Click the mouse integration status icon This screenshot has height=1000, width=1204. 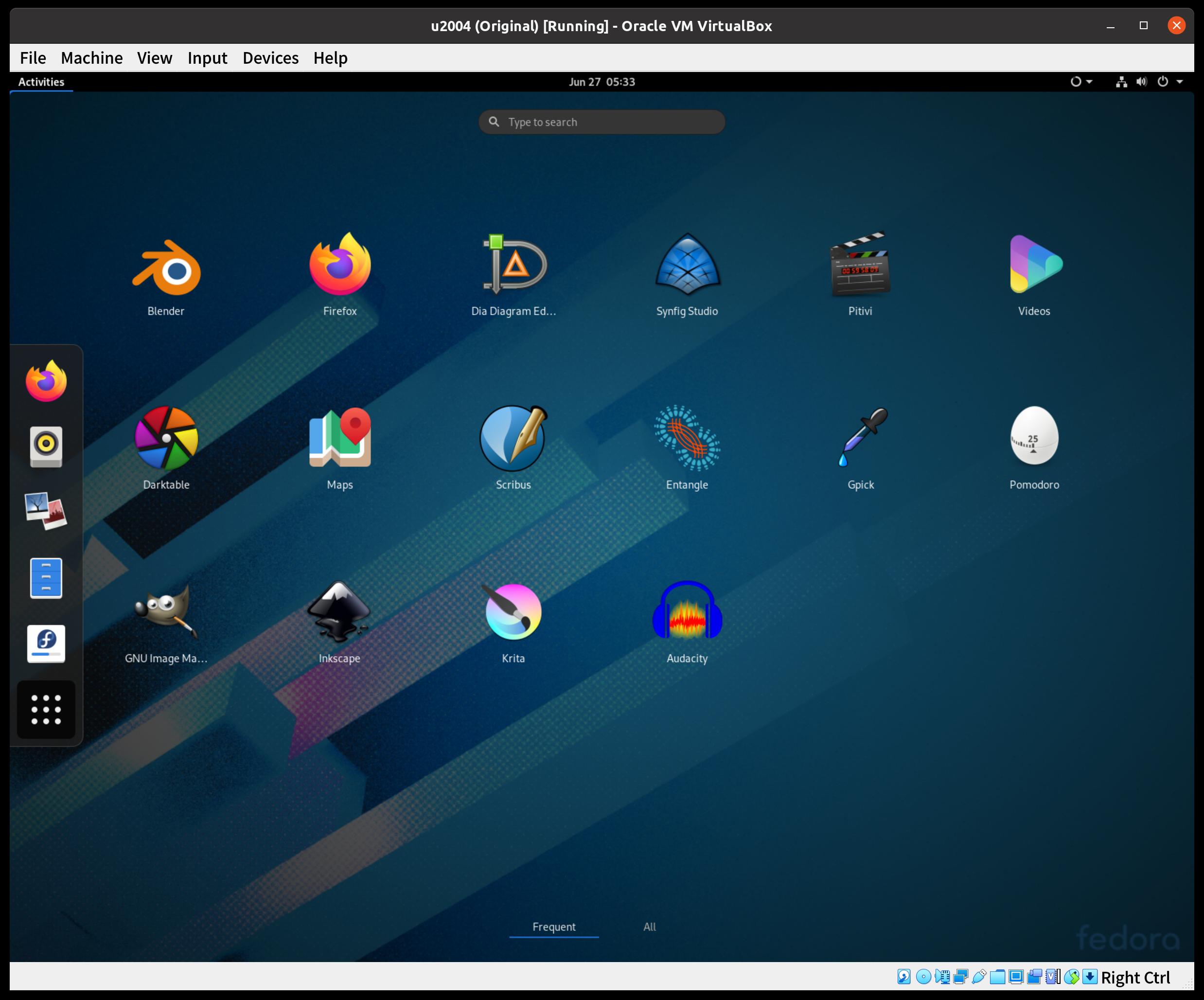1072,977
